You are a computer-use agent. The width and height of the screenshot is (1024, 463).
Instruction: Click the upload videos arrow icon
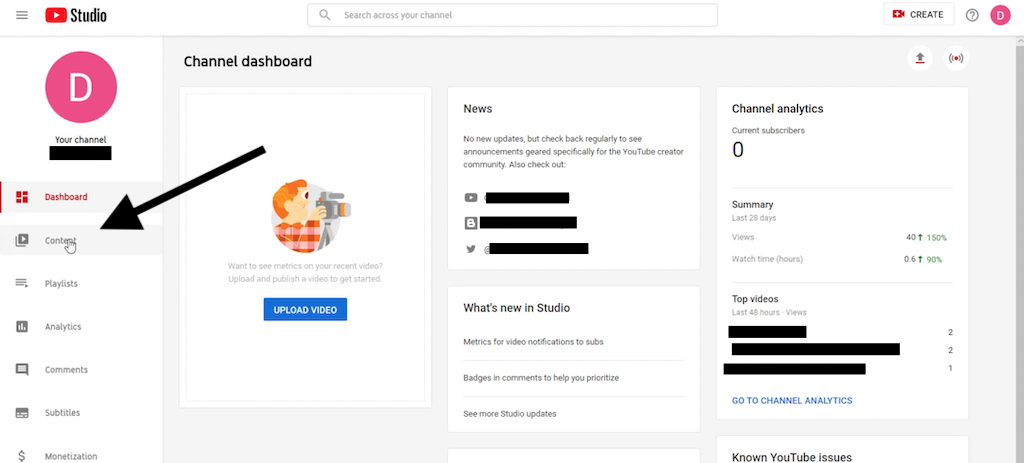pyautogui.click(x=920, y=59)
